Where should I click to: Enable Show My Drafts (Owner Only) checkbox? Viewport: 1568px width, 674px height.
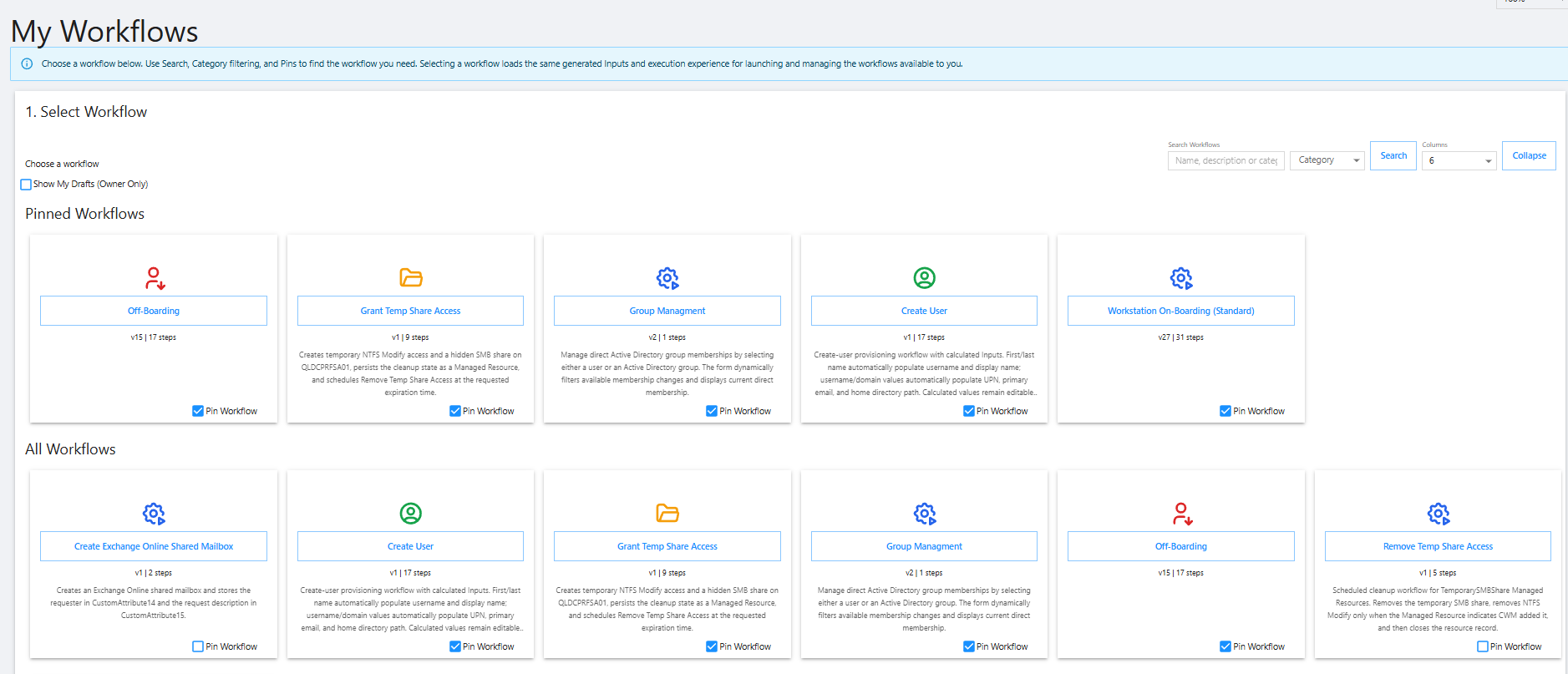click(x=26, y=185)
